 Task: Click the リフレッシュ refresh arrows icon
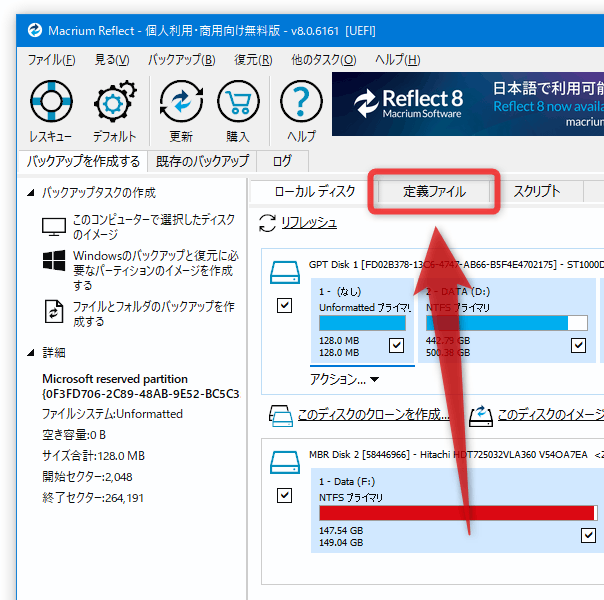tap(267, 223)
